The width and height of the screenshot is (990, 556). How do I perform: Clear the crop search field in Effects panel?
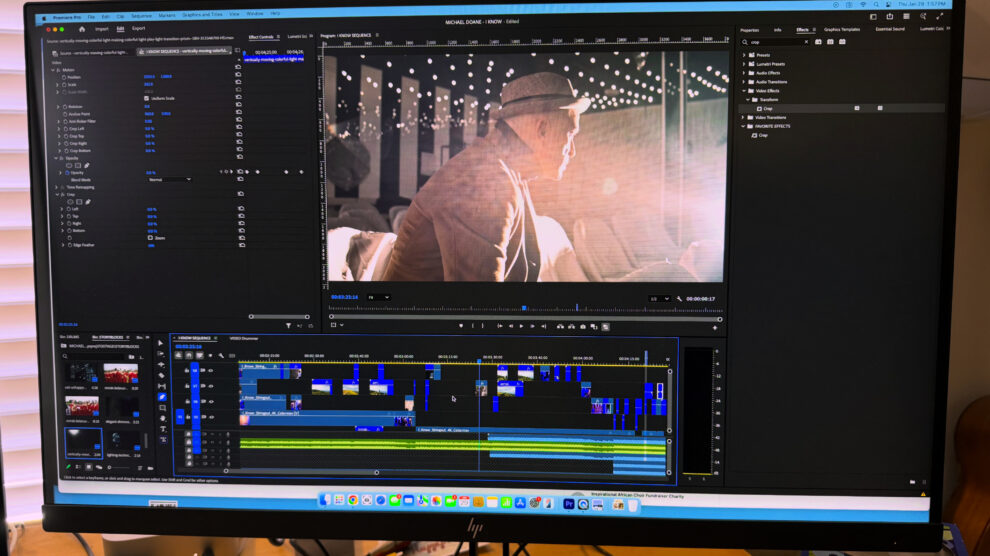coord(805,42)
